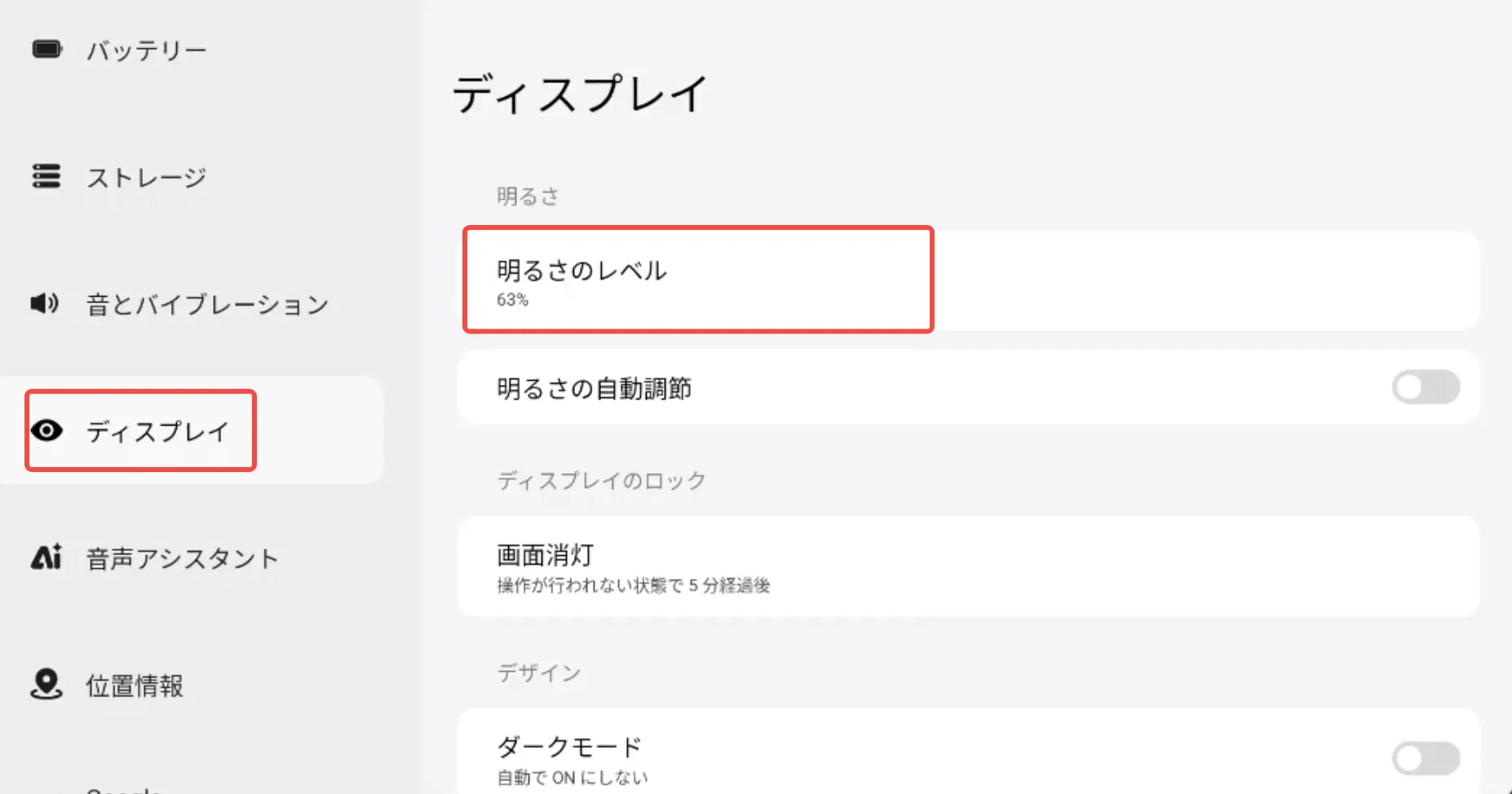Image resolution: width=1512 pixels, height=794 pixels.
Task: Click the location pin icon
Action: (46, 684)
